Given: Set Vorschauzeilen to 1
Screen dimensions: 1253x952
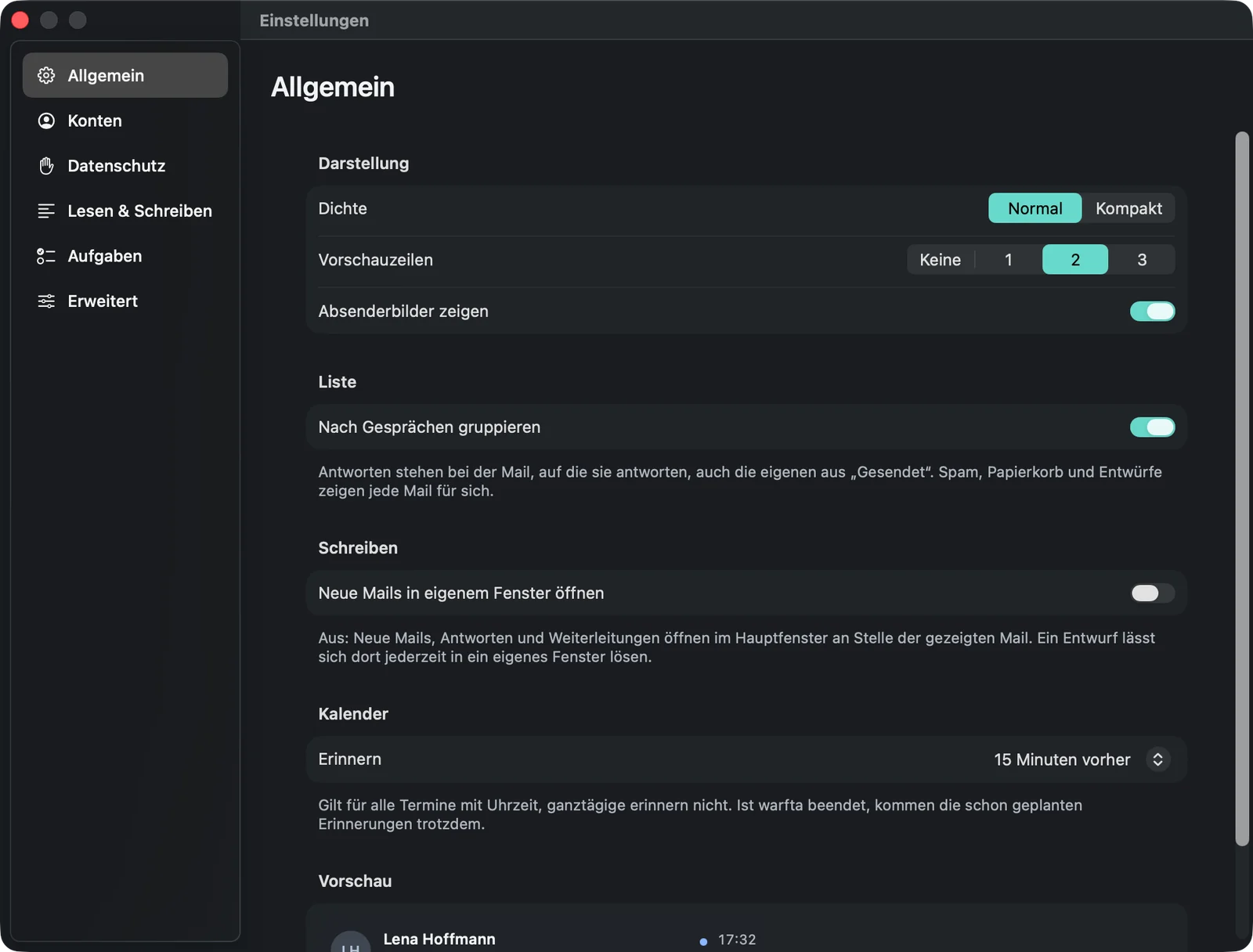Looking at the screenshot, I should coord(1009,260).
